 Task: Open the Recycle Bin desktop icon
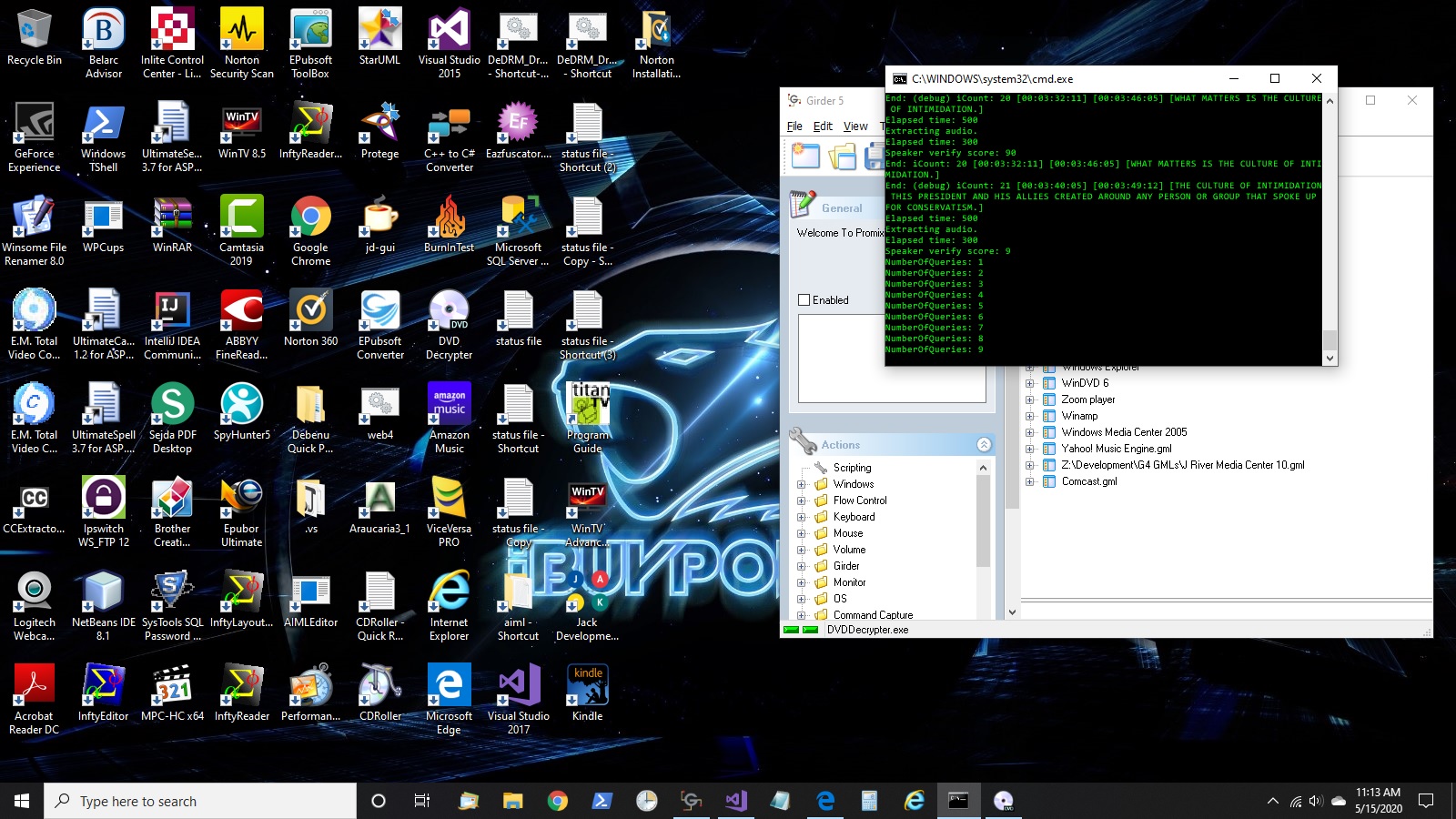click(35, 38)
